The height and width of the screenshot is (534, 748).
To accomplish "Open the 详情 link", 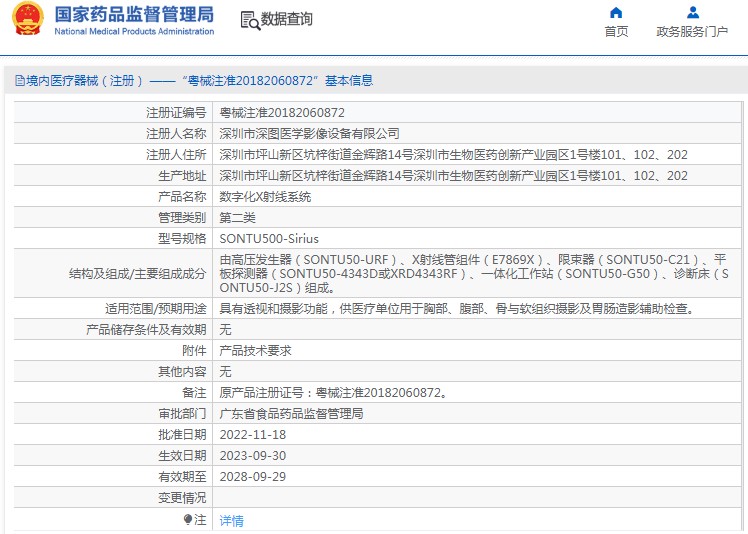I will pyautogui.click(x=231, y=521).
